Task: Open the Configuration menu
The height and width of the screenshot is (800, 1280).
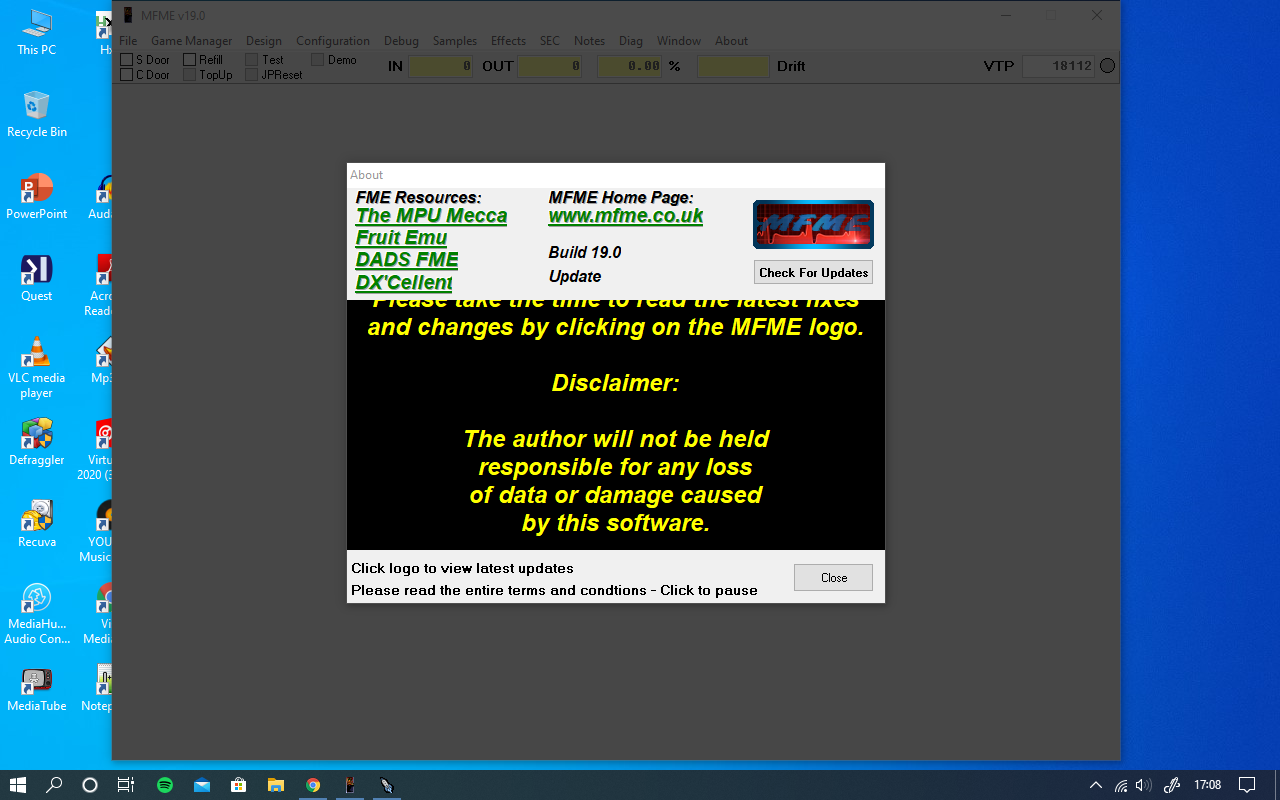Action: 333,41
